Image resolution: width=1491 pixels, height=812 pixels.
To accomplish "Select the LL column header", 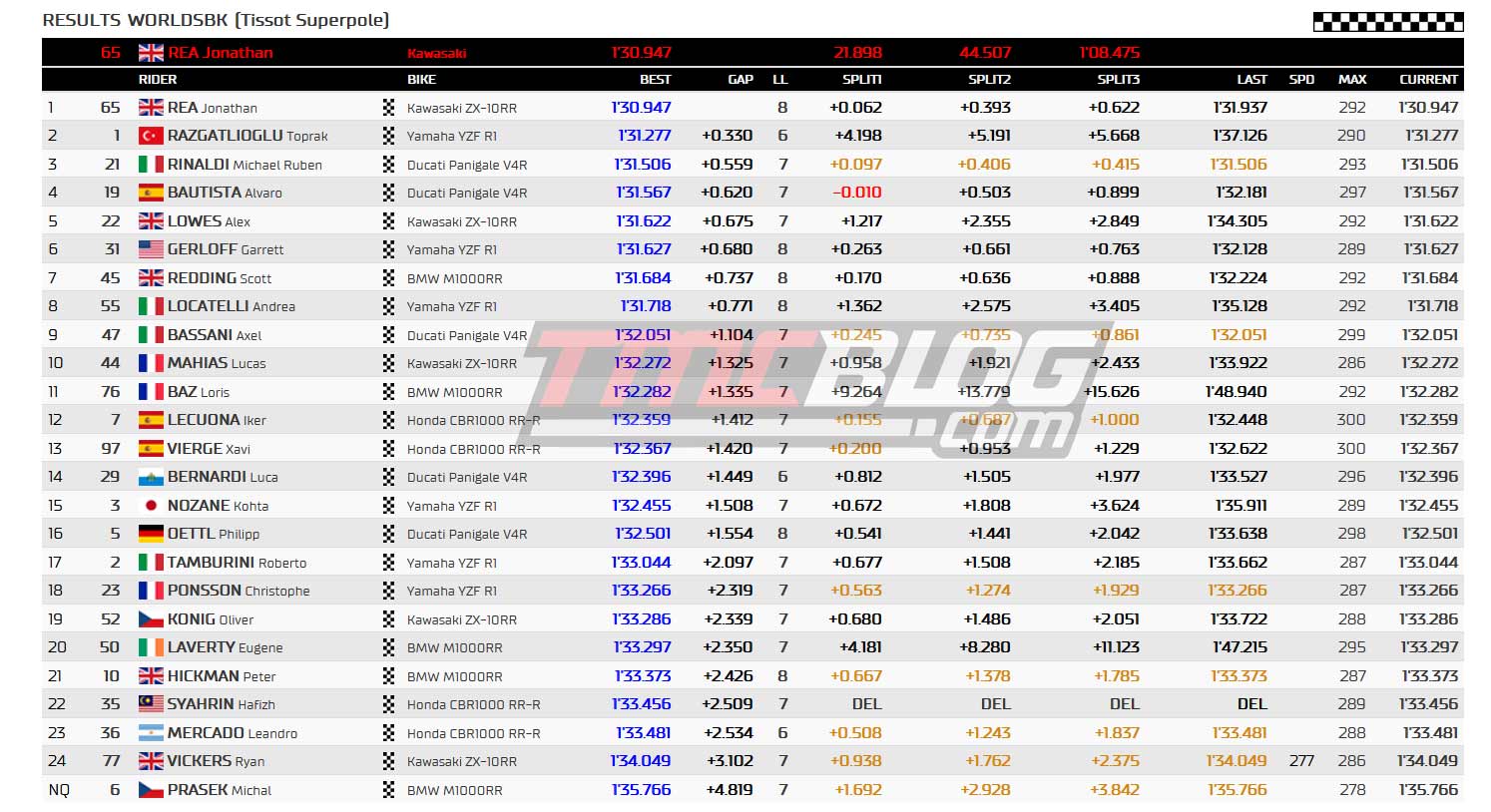I will pyautogui.click(x=780, y=80).
